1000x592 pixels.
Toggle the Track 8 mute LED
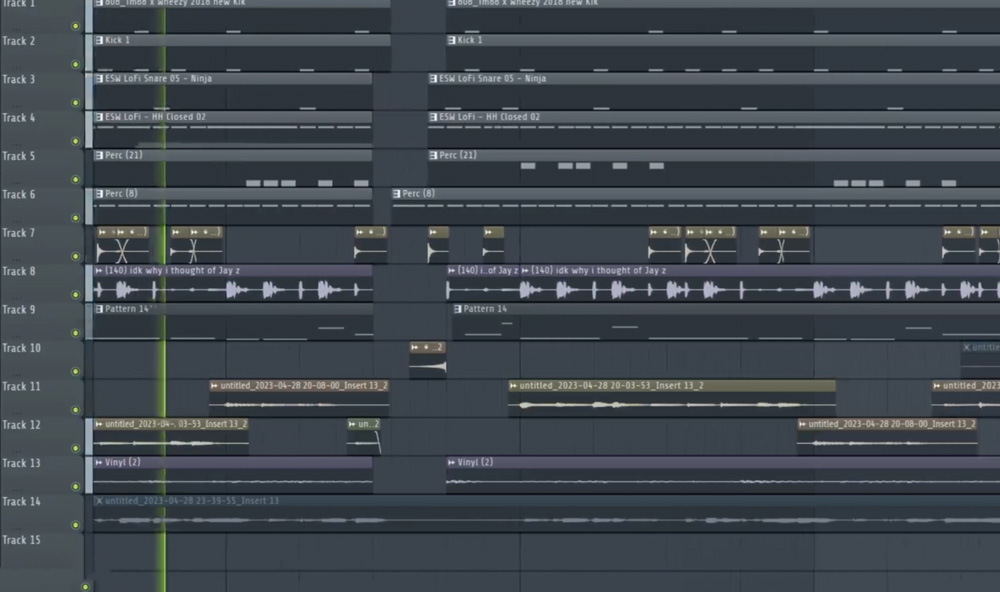(76, 294)
